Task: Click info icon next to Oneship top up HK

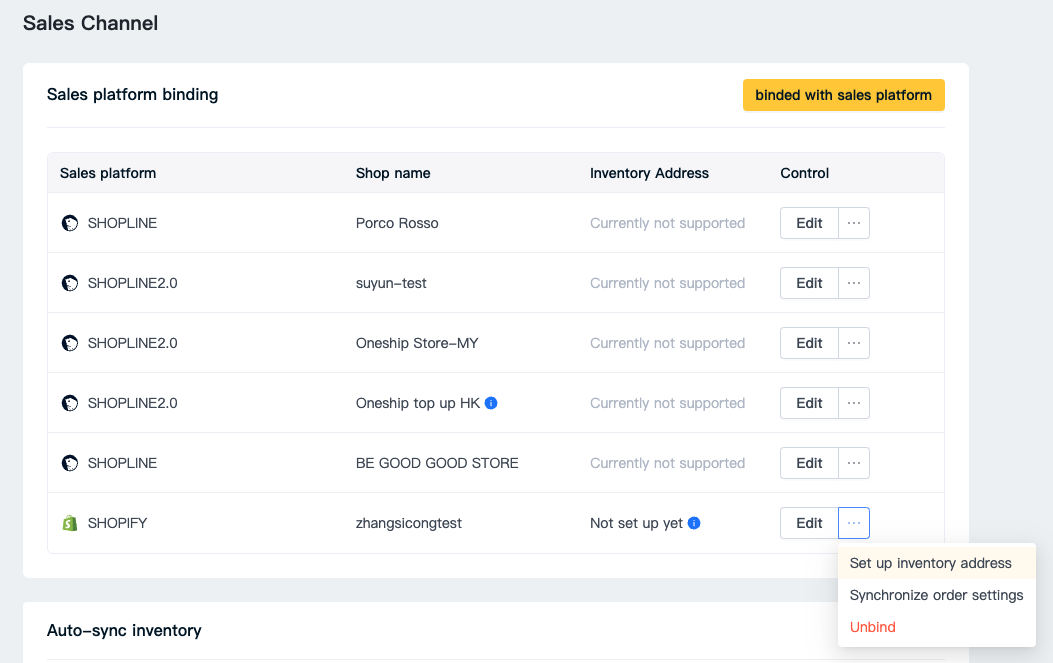Action: [491, 403]
